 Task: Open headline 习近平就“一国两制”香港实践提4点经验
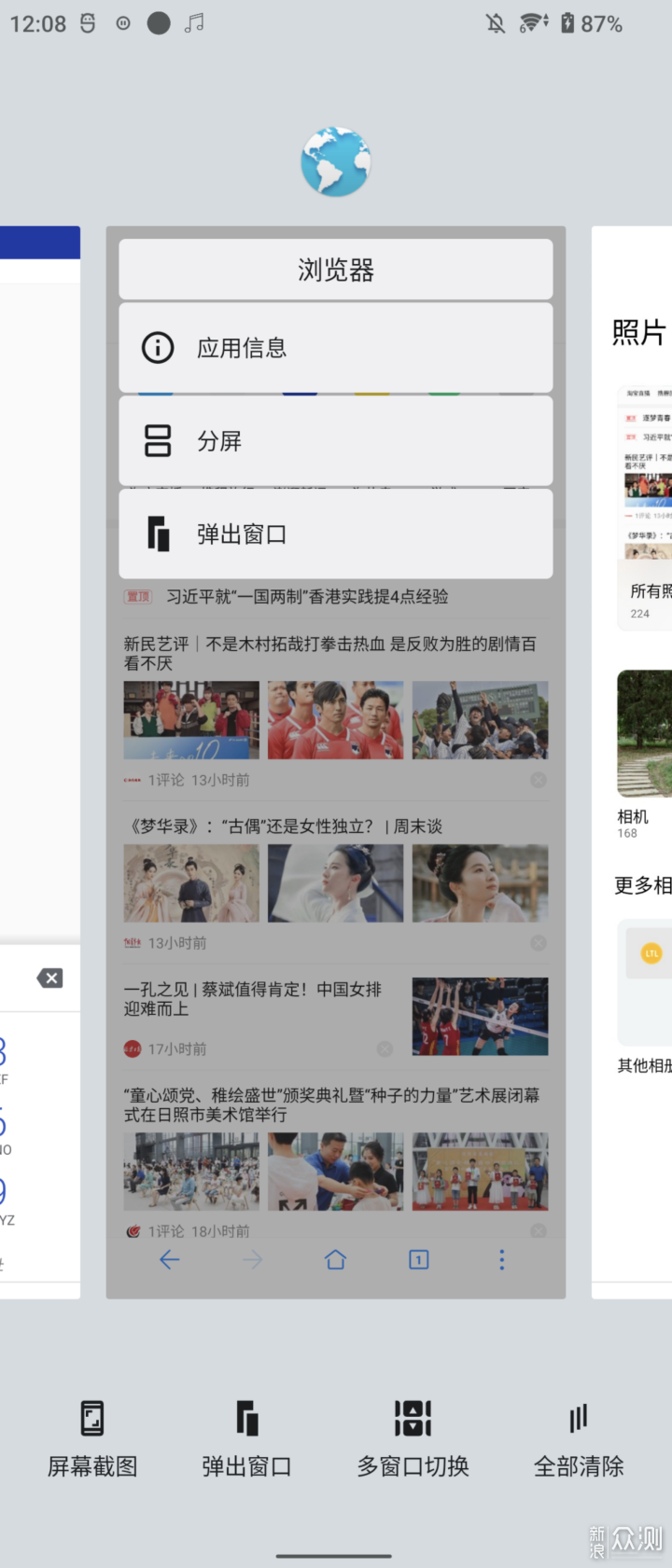[307, 596]
